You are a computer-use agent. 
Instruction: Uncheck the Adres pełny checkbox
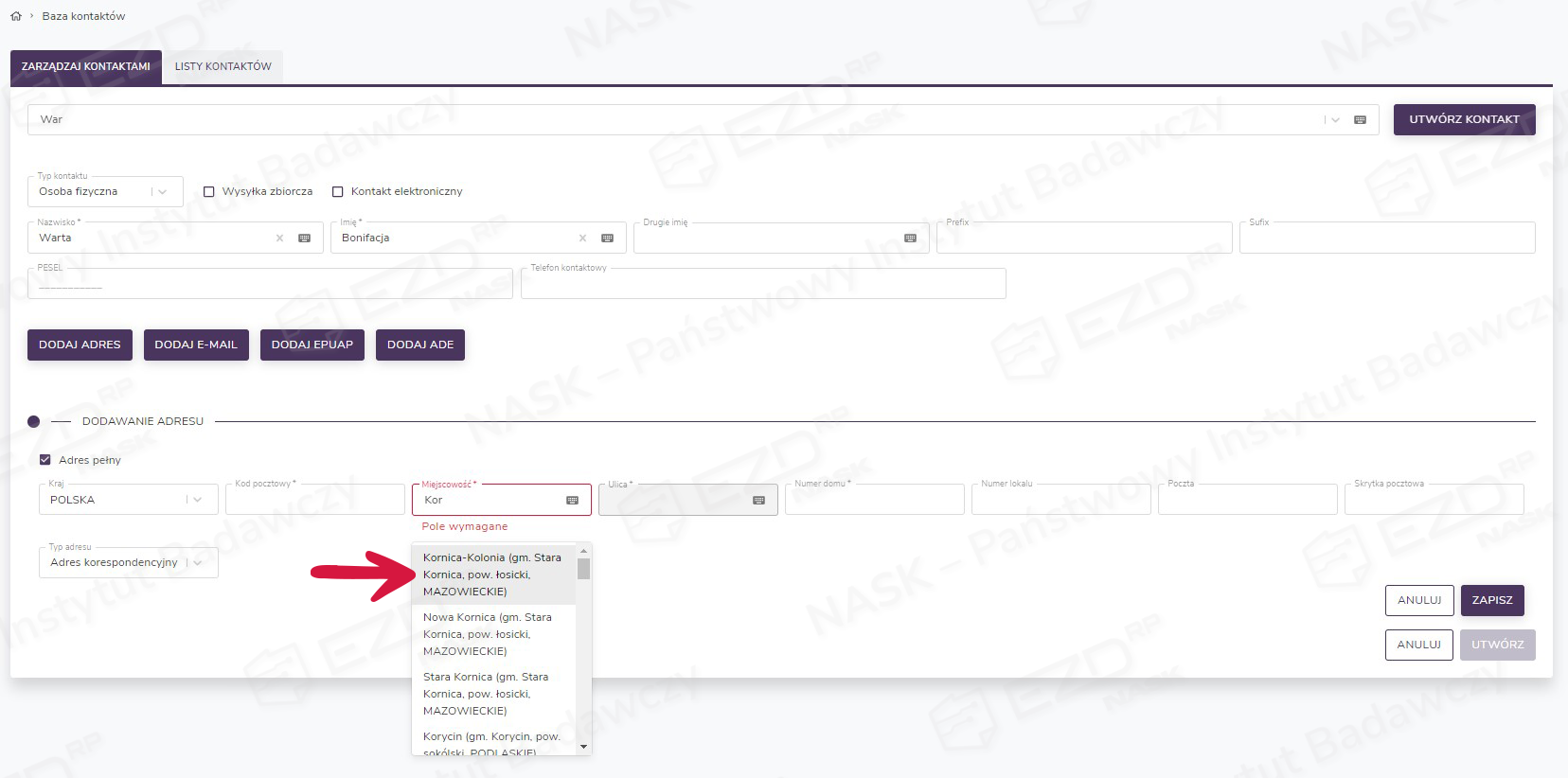[45, 460]
